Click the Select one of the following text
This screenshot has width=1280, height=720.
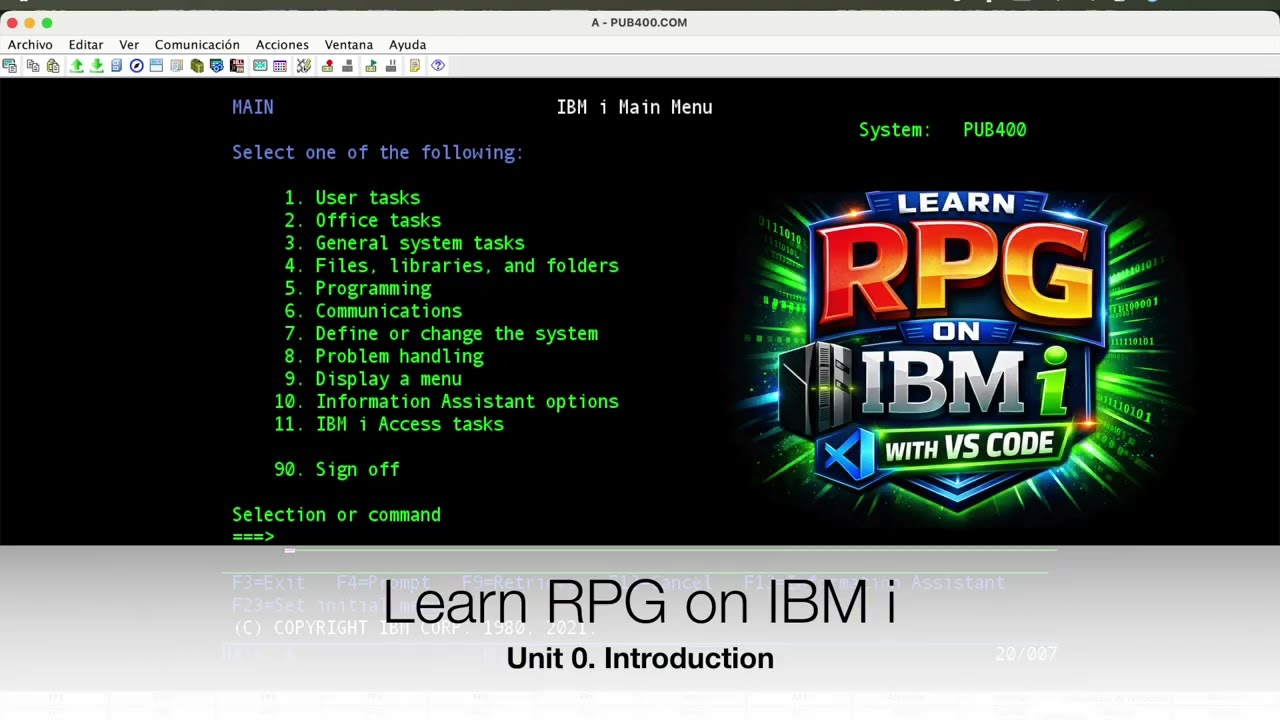click(378, 153)
